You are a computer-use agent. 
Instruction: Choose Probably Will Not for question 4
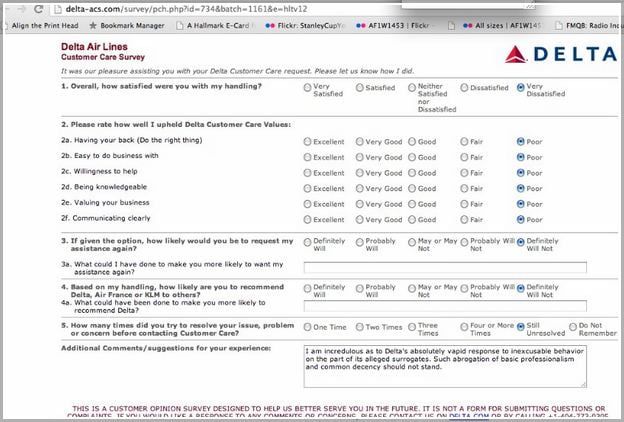(464, 289)
